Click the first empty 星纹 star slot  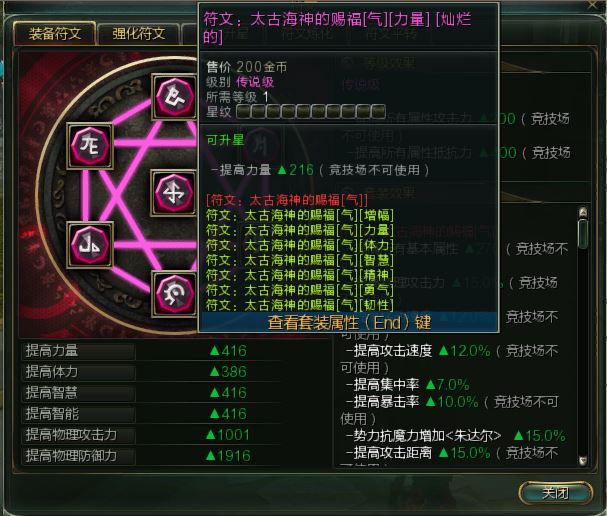[x=243, y=111]
